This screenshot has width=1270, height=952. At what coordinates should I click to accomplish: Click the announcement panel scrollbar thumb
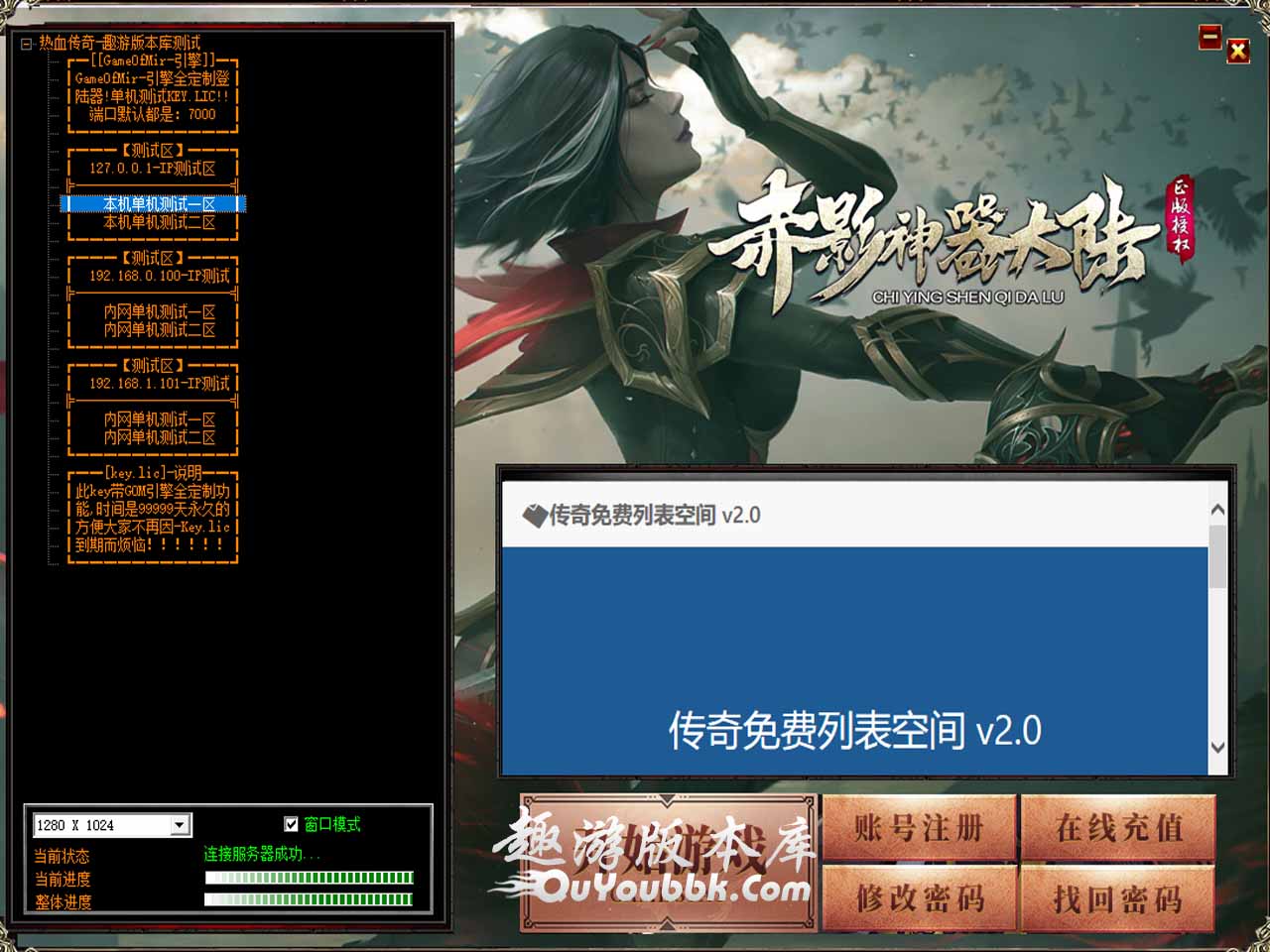[x=1218, y=557]
